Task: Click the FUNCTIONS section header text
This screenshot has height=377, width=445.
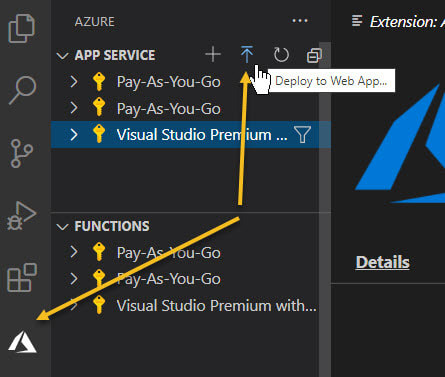Action: 112,226
